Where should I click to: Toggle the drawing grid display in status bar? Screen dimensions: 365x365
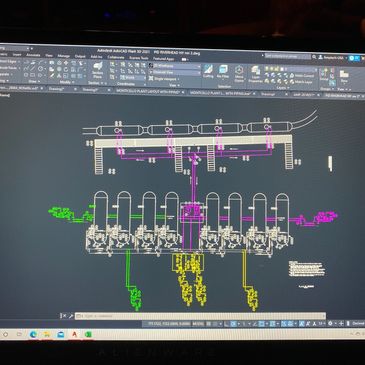tap(209, 324)
